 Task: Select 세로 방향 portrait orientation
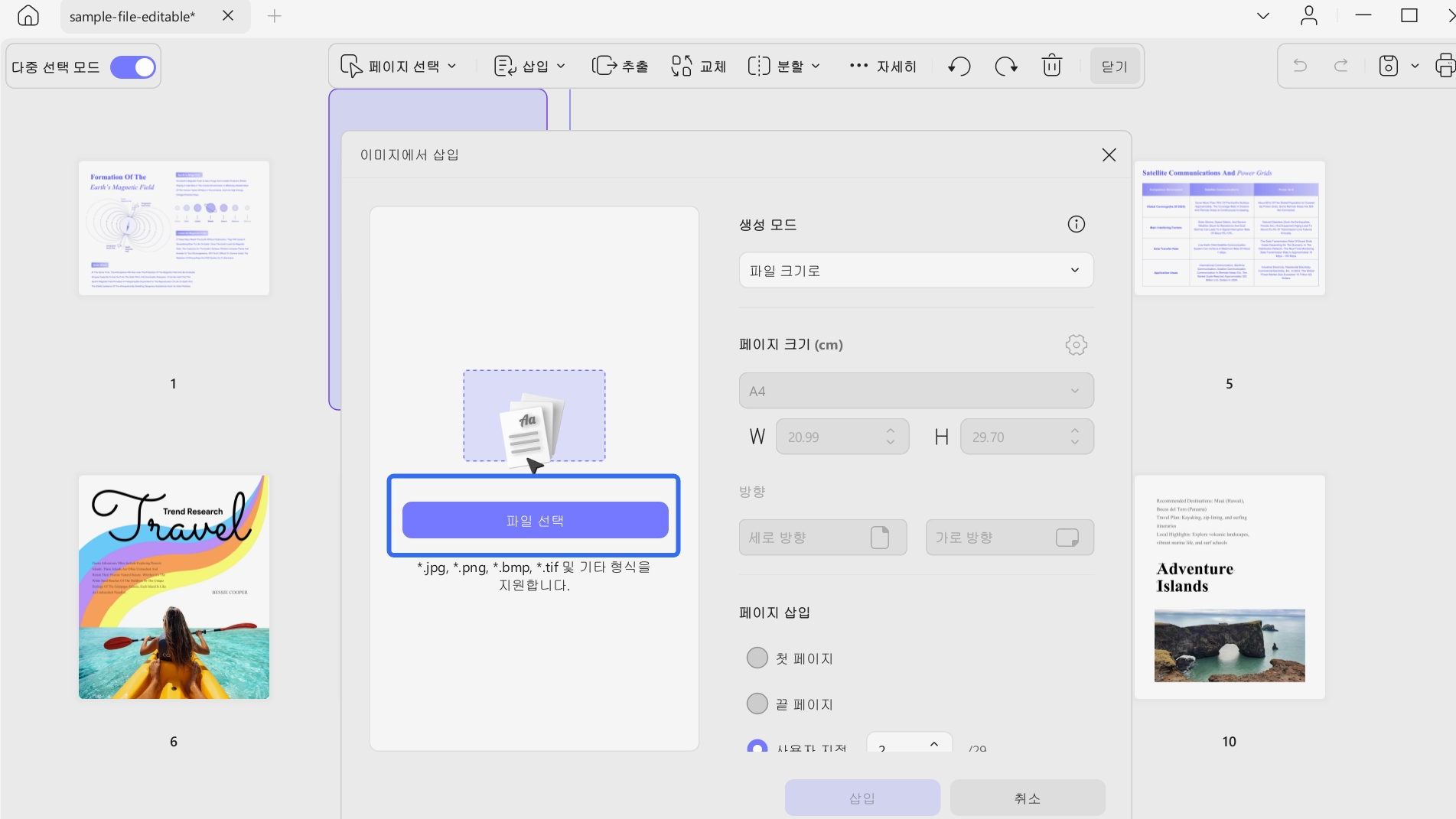822,538
